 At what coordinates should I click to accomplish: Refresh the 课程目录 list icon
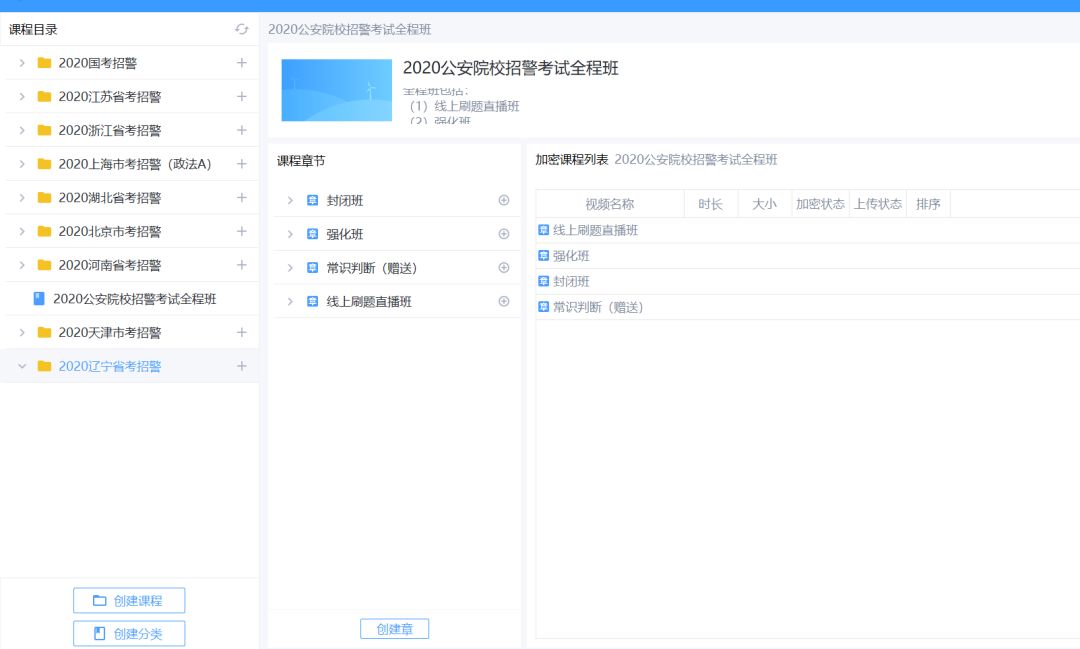pos(241,29)
